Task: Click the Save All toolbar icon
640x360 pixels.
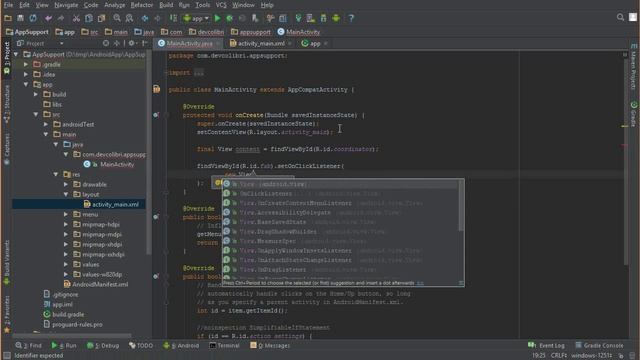Action: pyautogui.click(x=20, y=18)
